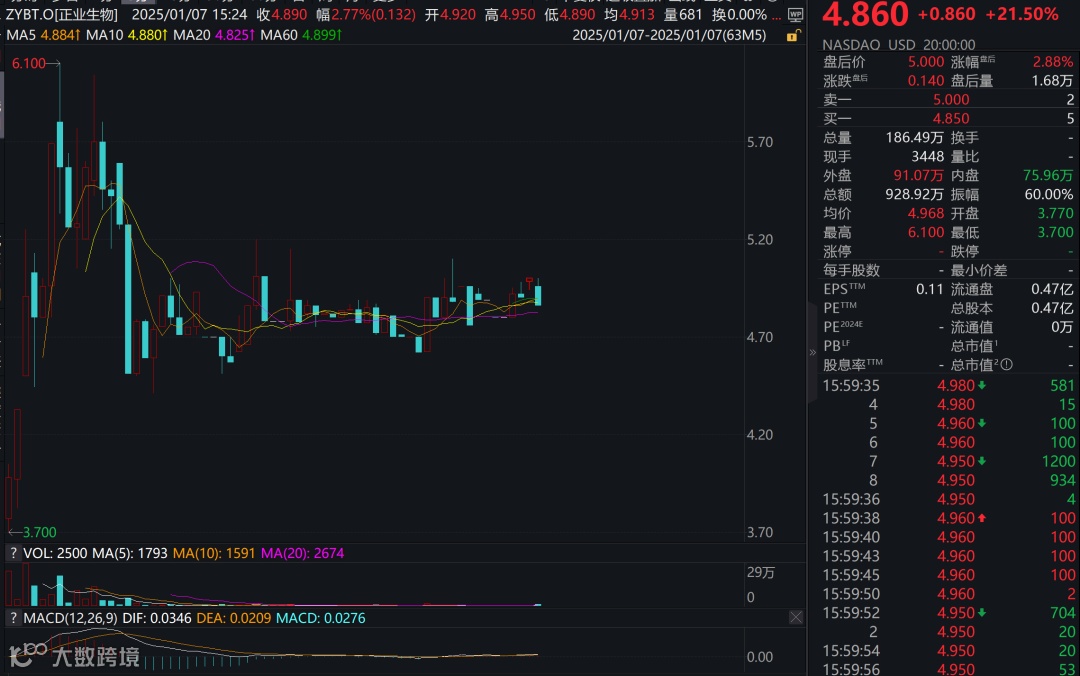
Task: Select the 15:59:38 tick row with up arrow
Action: click(x=948, y=518)
